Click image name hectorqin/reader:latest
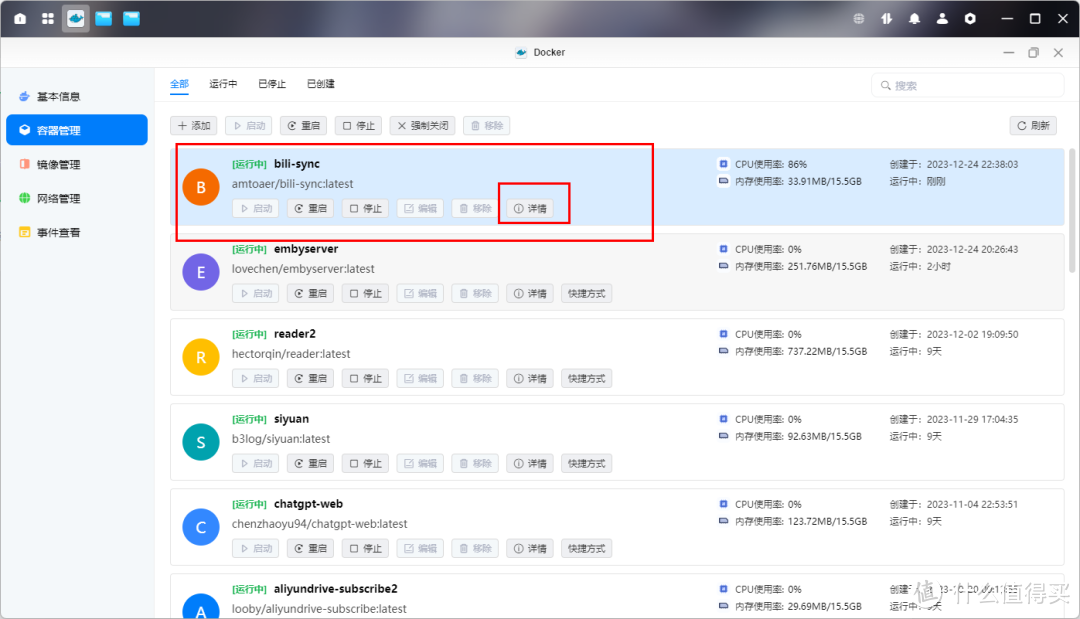 pos(291,354)
